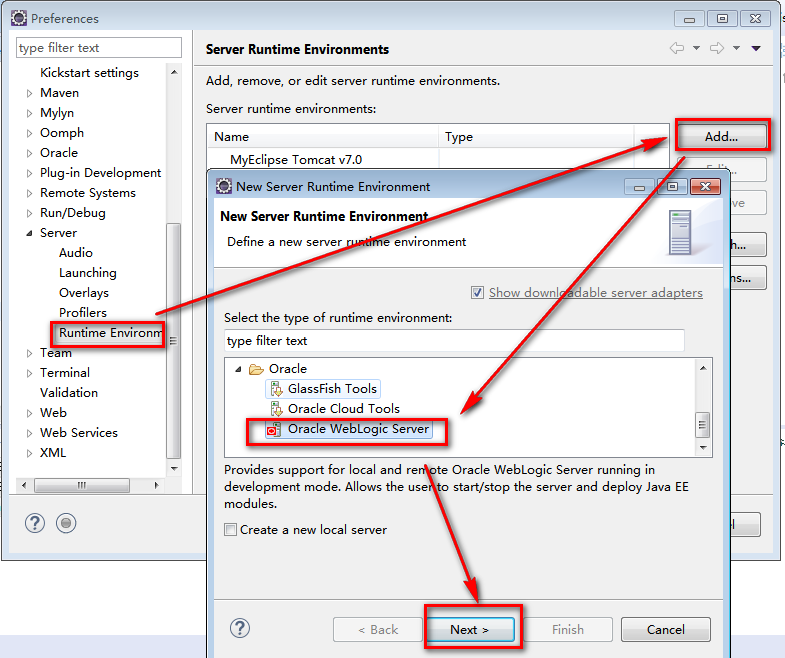Select Runtime Environments in the tree
Viewport: 785px width, 658px height.
click(x=111, y=333)
